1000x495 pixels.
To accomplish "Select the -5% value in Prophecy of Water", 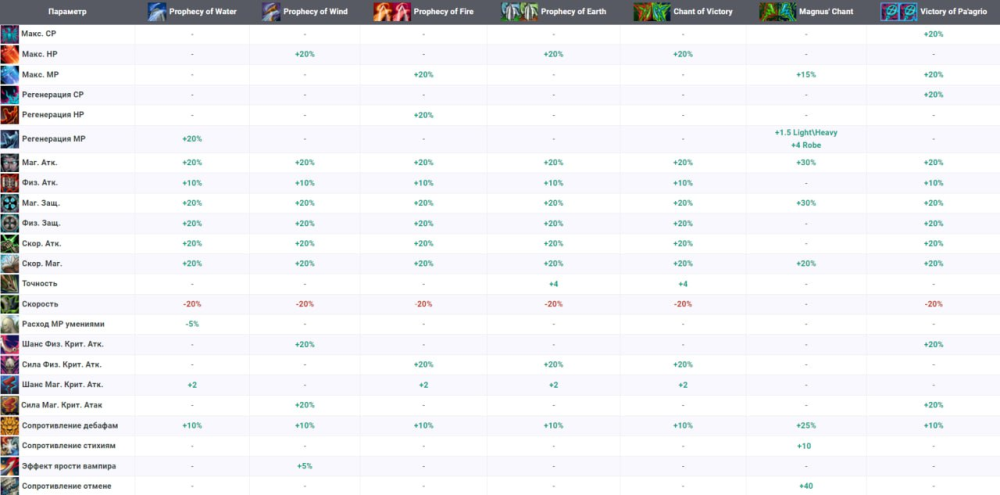I will click(192, 324).
